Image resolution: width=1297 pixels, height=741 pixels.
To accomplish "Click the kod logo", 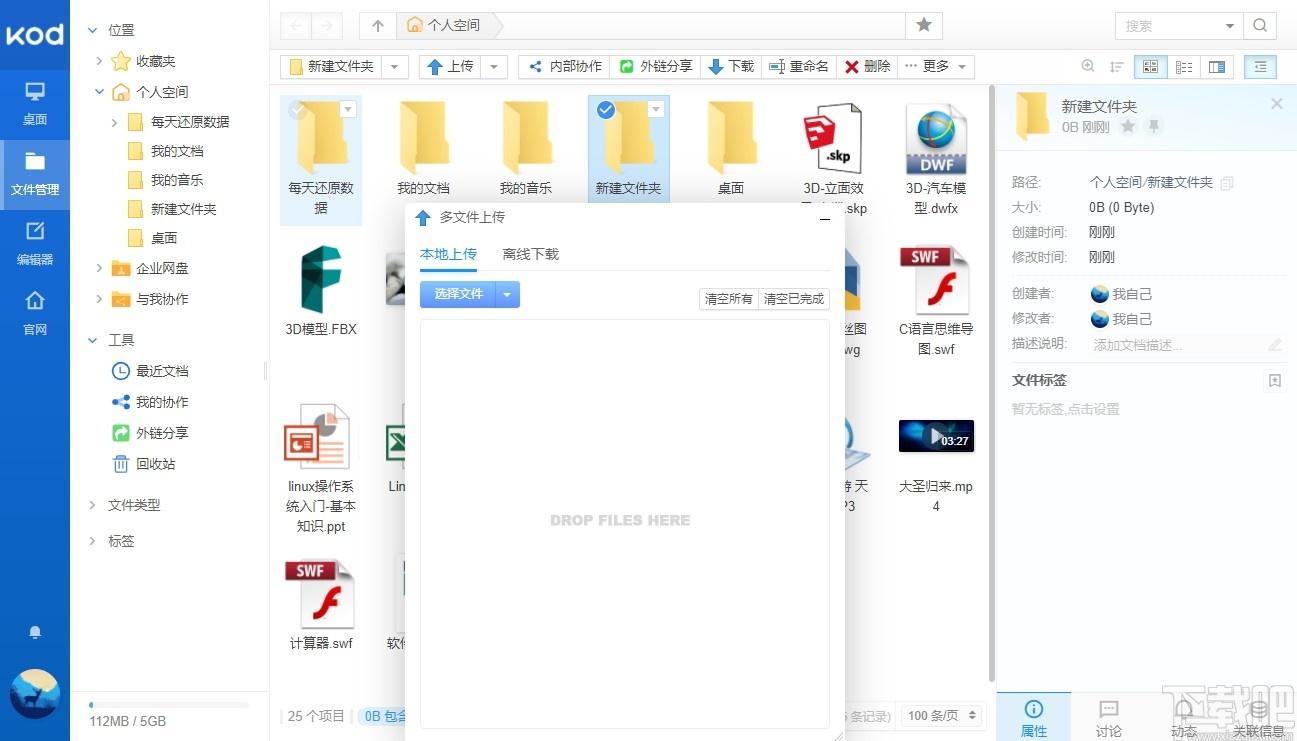I will point(35,35).
